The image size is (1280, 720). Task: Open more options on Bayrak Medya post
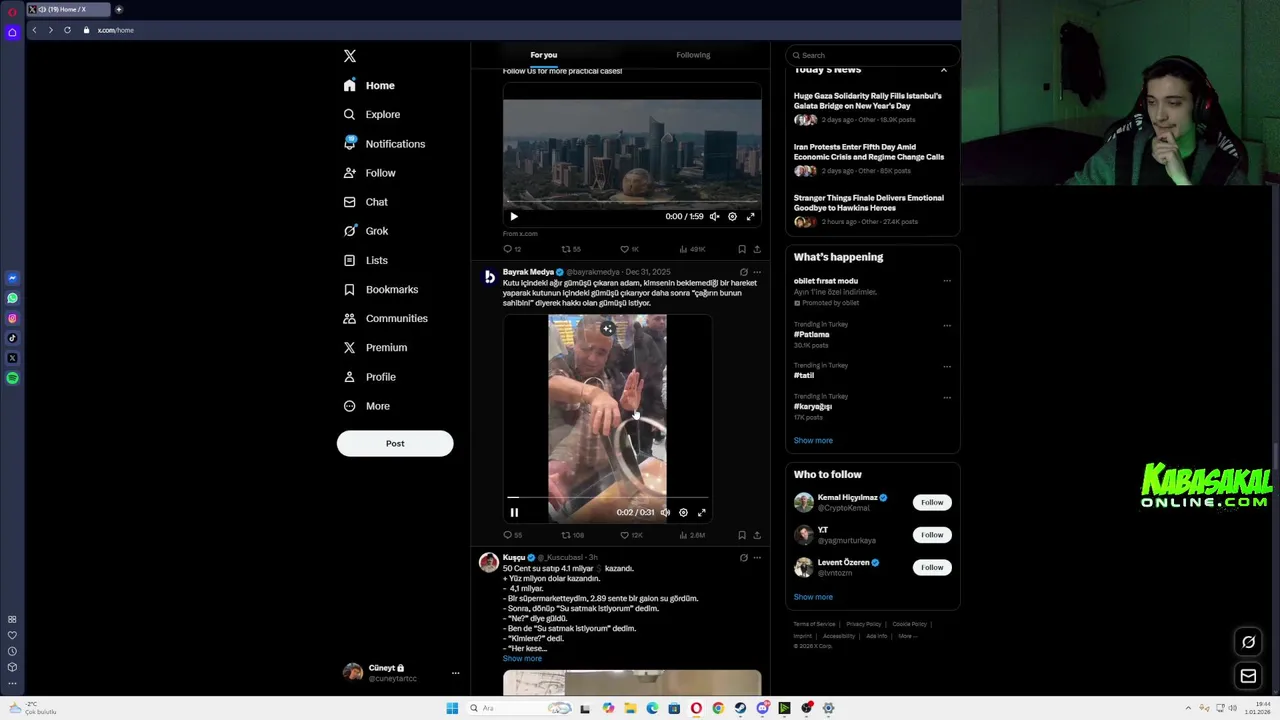757,272
